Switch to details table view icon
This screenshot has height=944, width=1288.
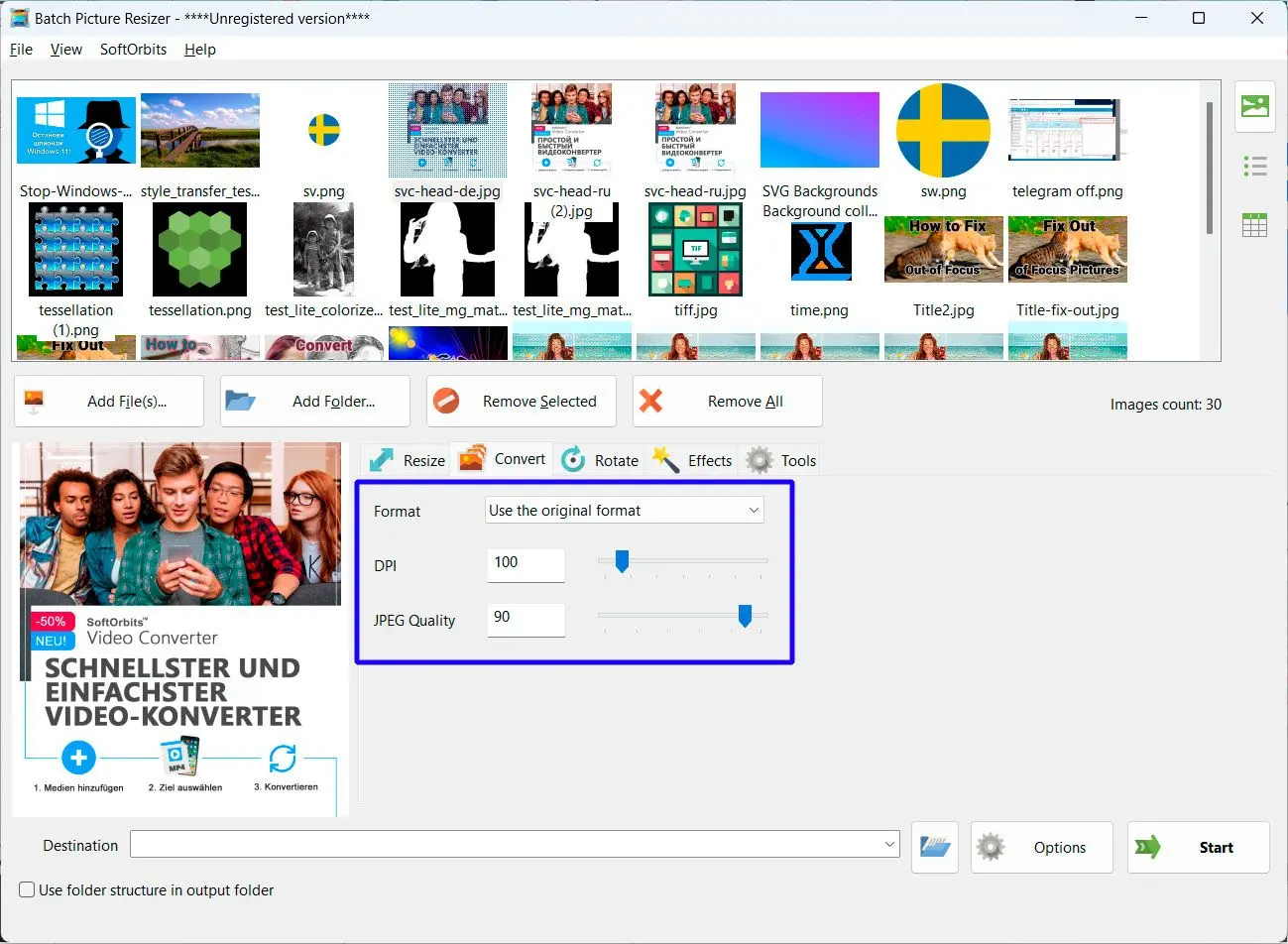1254,225
